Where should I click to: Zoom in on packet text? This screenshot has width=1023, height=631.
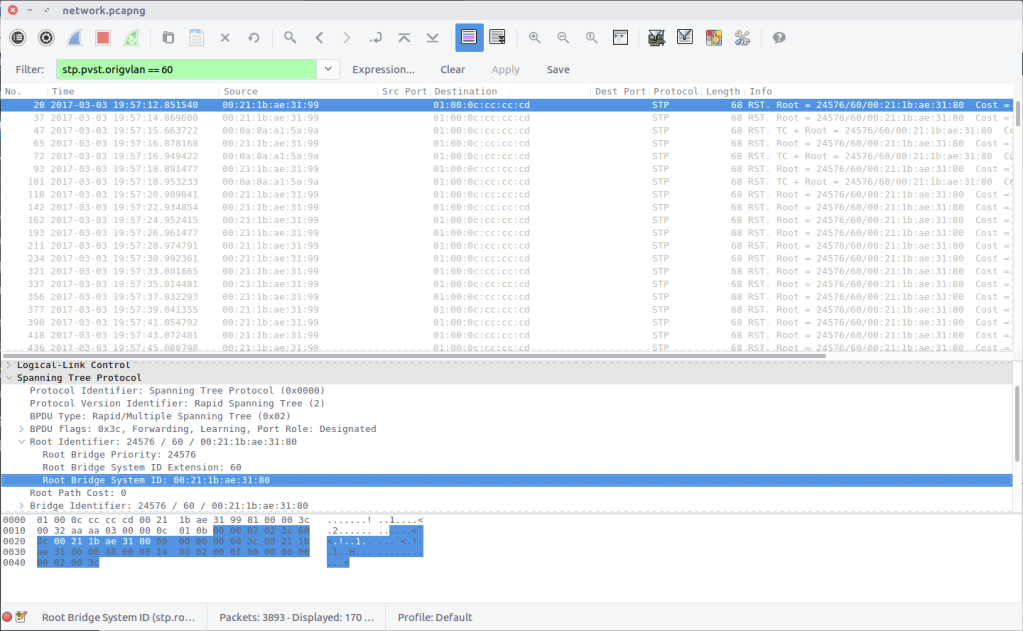coord(535,37)
